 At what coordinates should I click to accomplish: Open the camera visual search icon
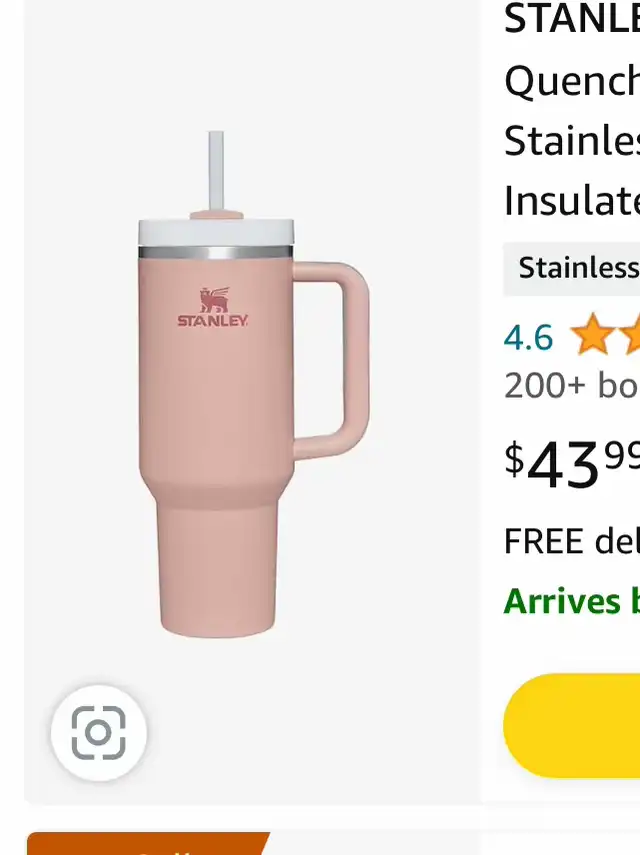point(99,732)
